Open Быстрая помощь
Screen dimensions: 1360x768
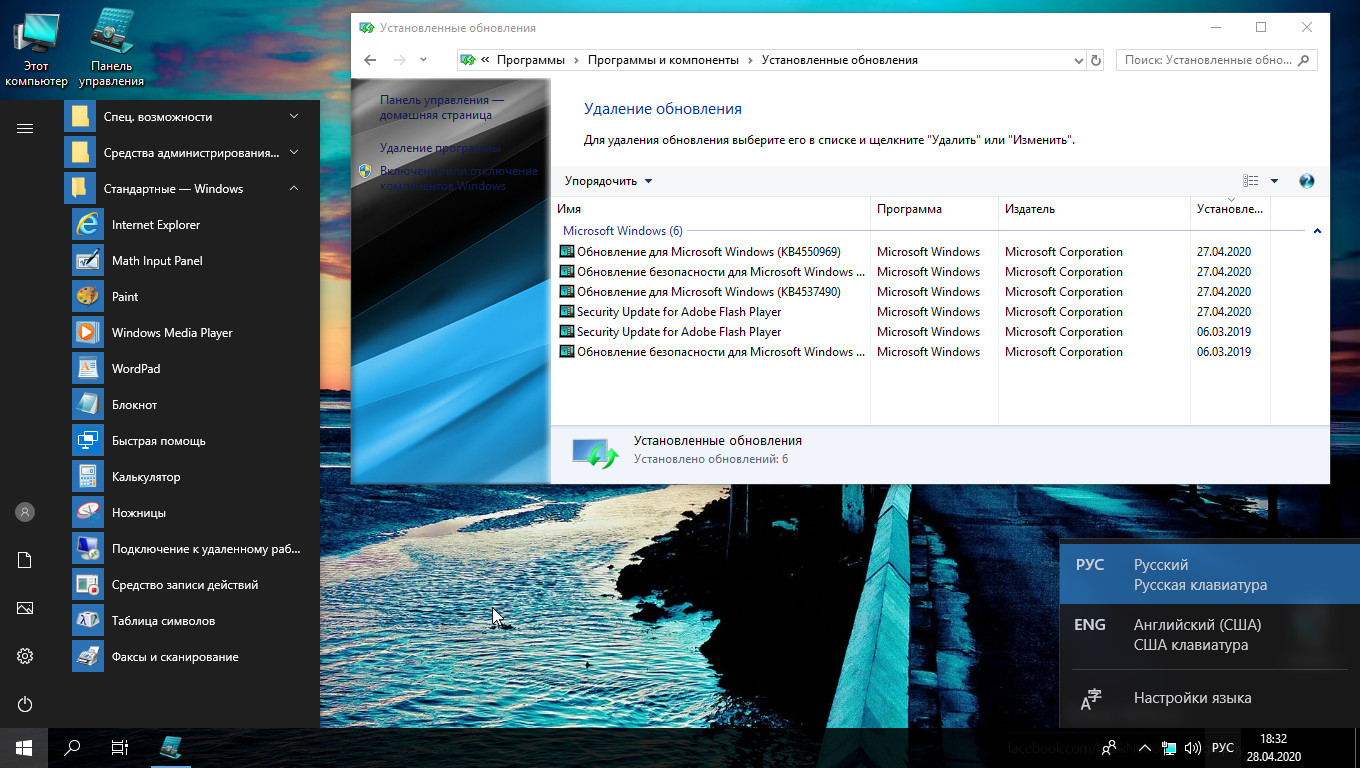pyautogui.click(x=186, y=441)
